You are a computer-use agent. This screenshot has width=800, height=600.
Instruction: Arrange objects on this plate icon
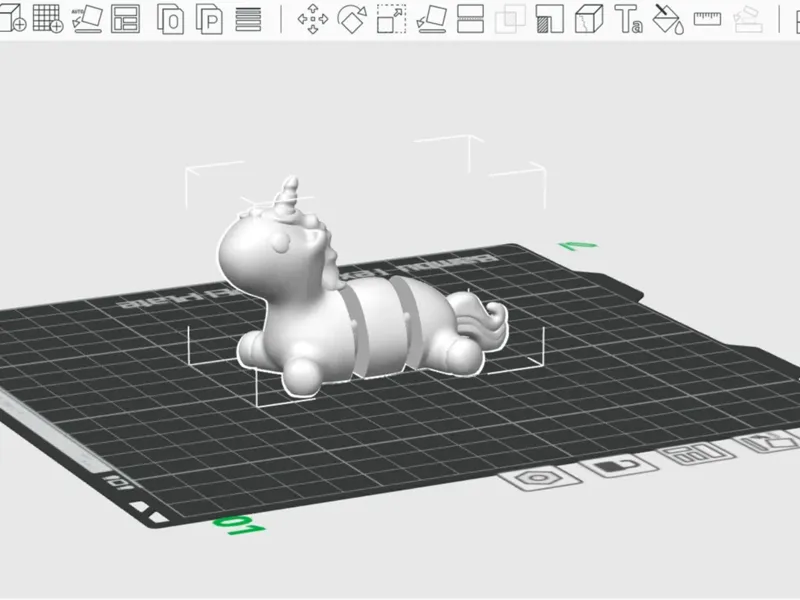pos(696,453)
